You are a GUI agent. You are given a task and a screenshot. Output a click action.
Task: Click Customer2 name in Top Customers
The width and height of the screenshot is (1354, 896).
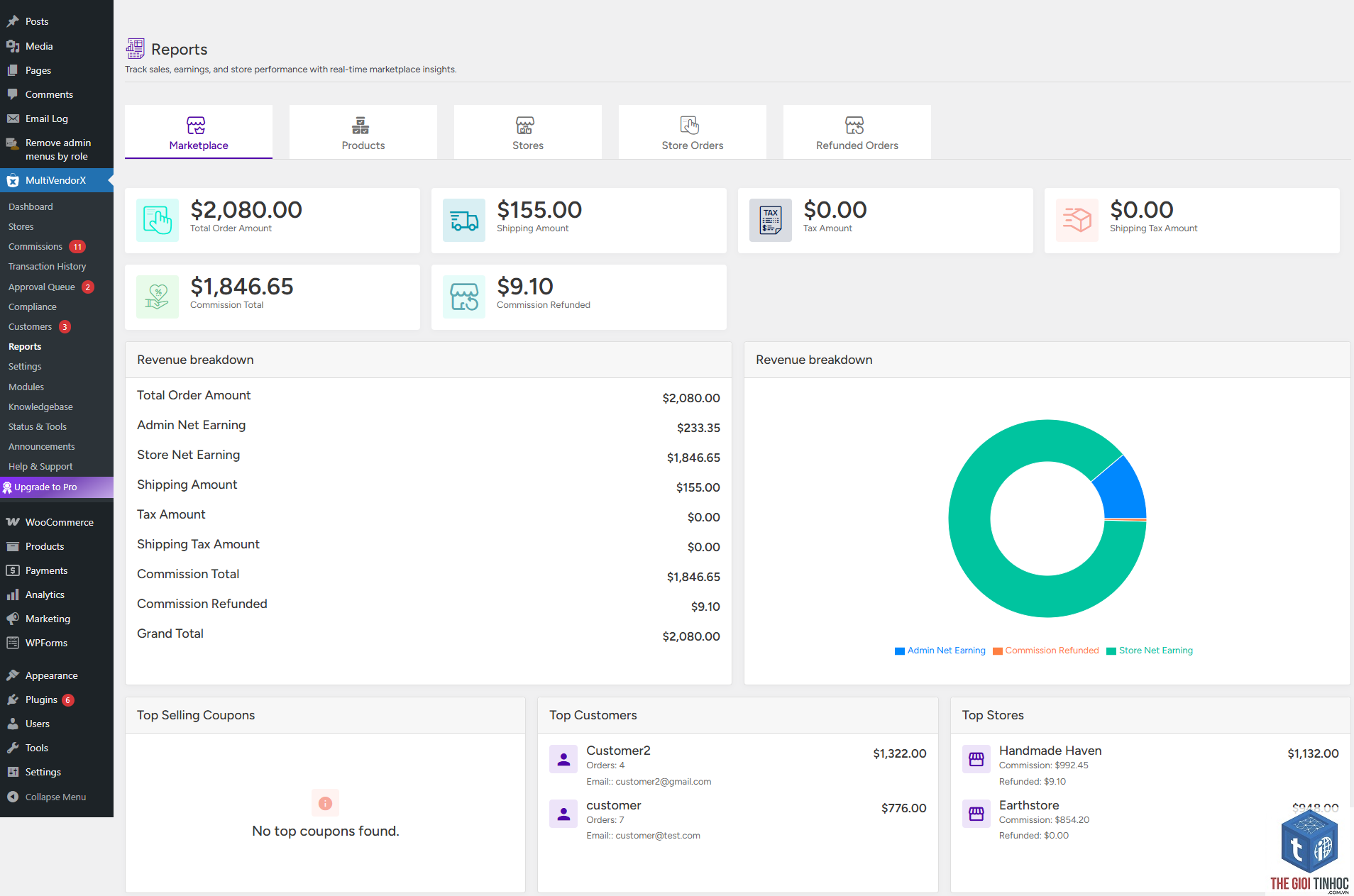click(618, 751)
